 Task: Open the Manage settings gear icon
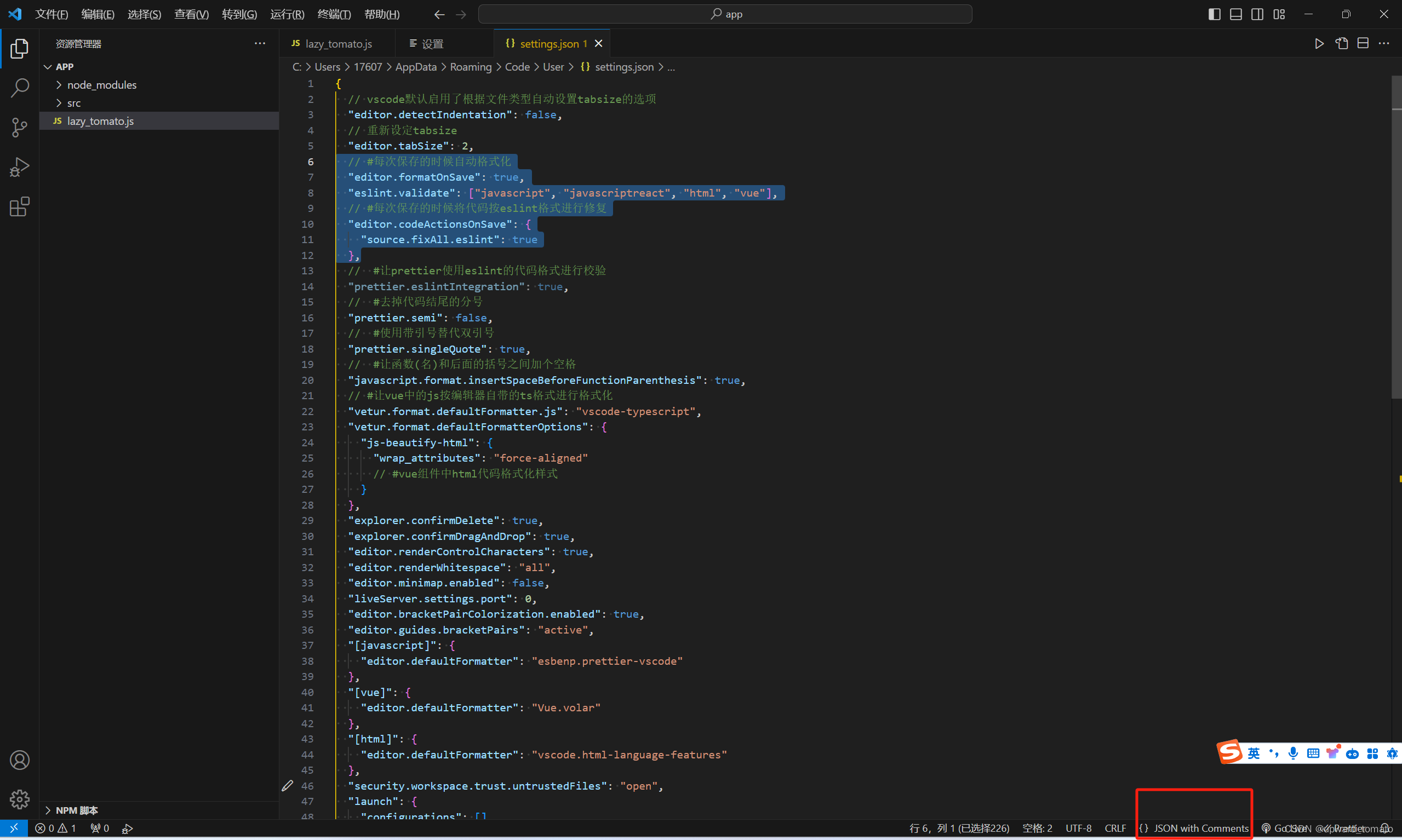pyautogui.click(x=19, y=799)
